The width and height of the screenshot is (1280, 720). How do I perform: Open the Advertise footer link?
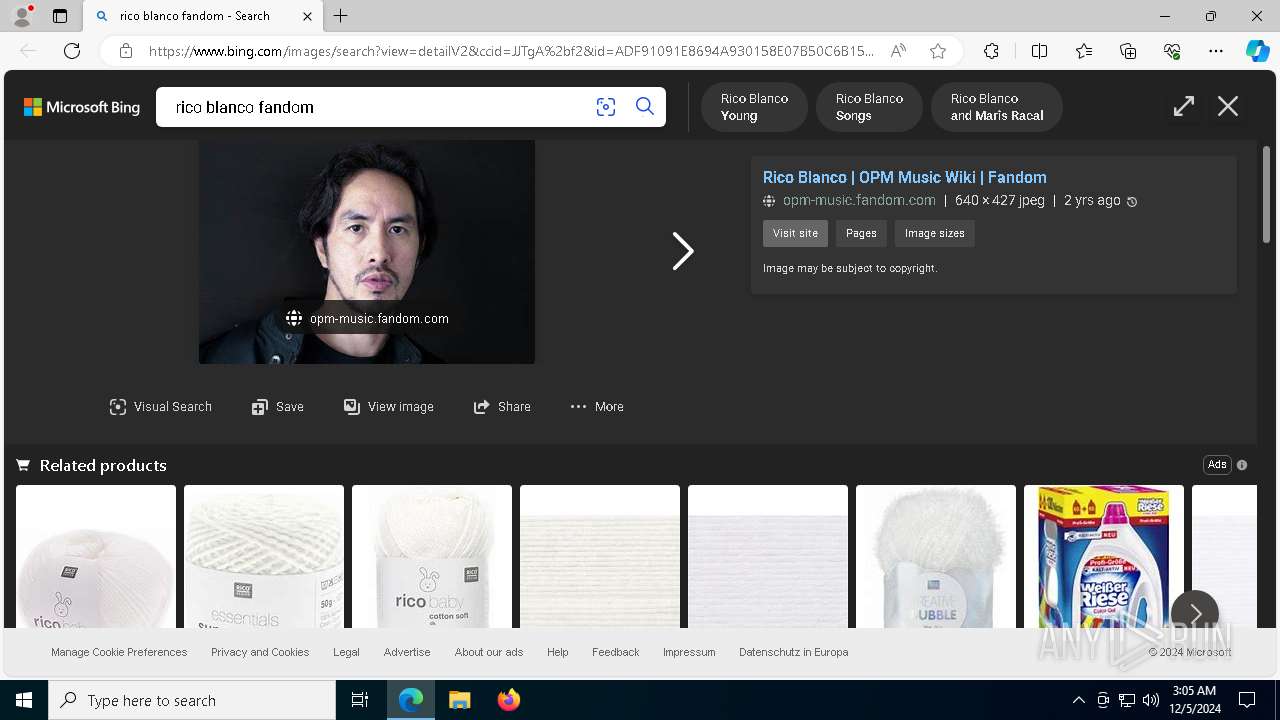click(x=407, y=652)
